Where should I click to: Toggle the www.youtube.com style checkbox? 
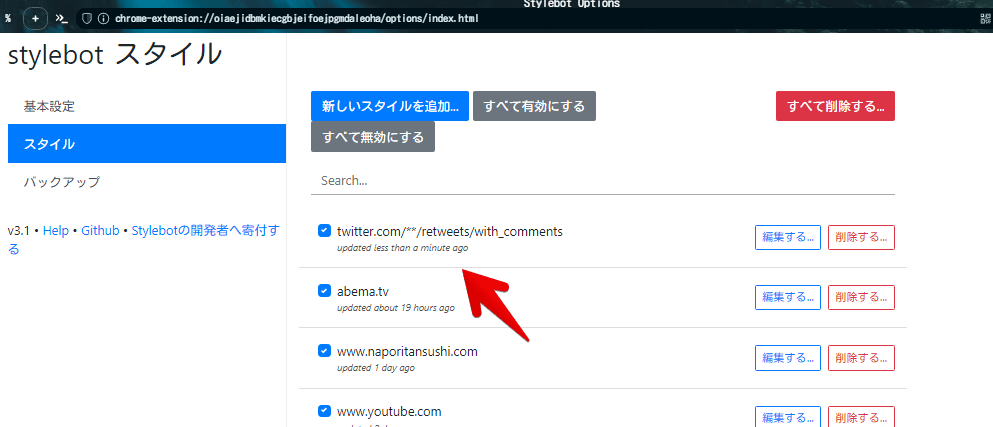324,411
